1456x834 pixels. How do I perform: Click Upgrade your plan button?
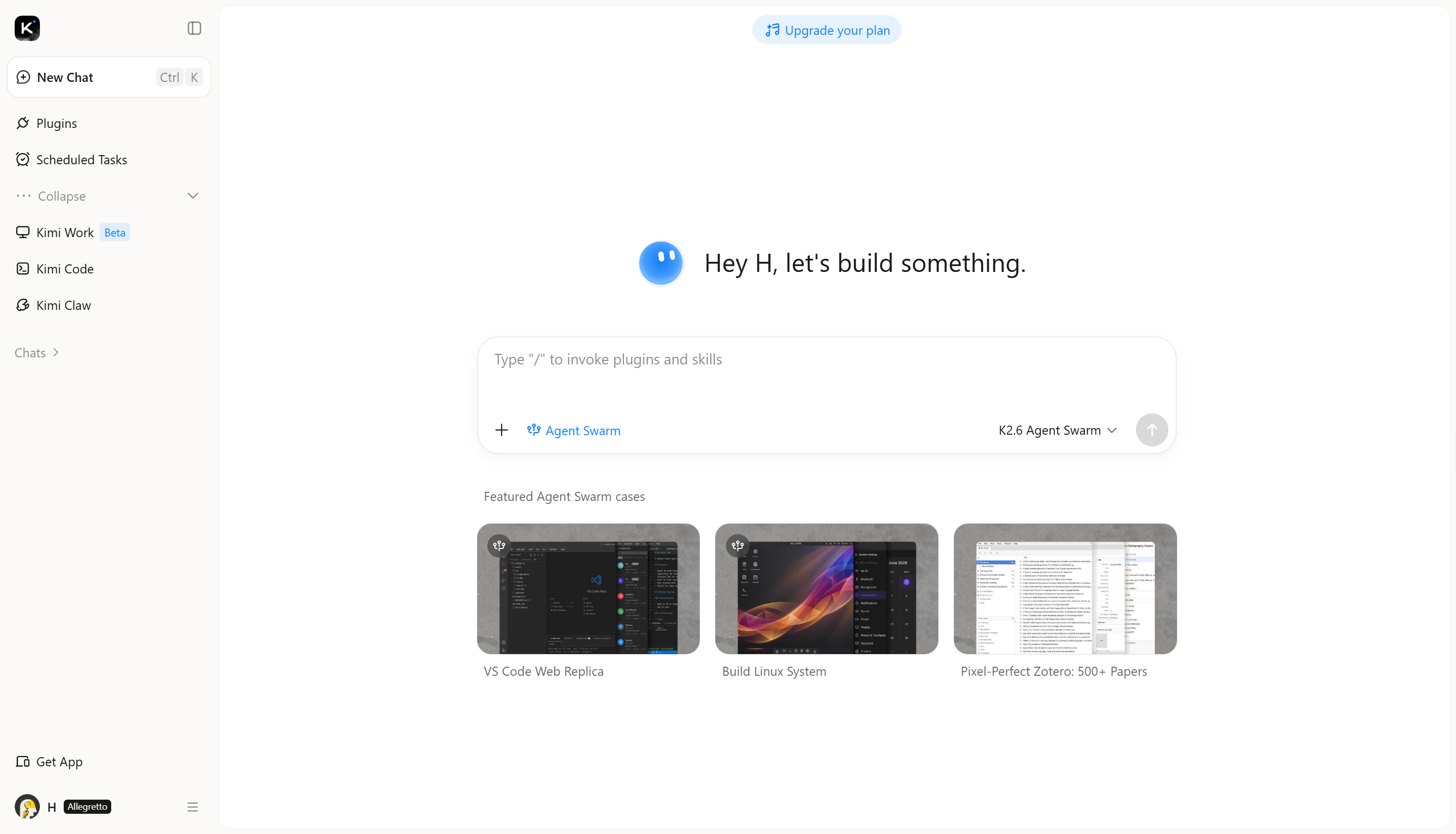tap(827, 30)
